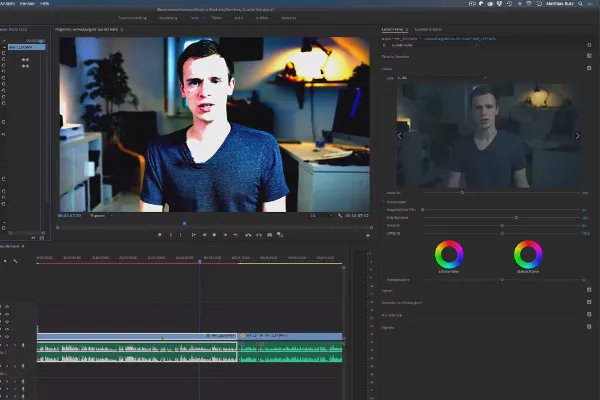Toggle the Einfache Korrektur section checkbox
The image size is (600, 400).
pyautogui.click(x=589, y=56)
